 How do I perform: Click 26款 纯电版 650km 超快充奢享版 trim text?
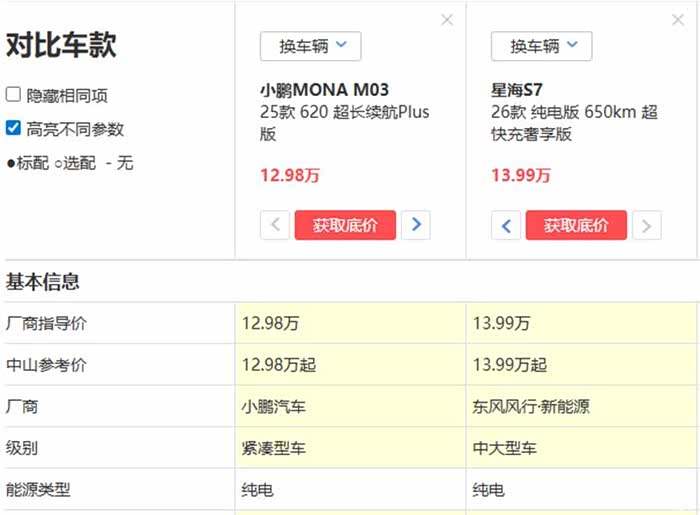coord(574,123)
